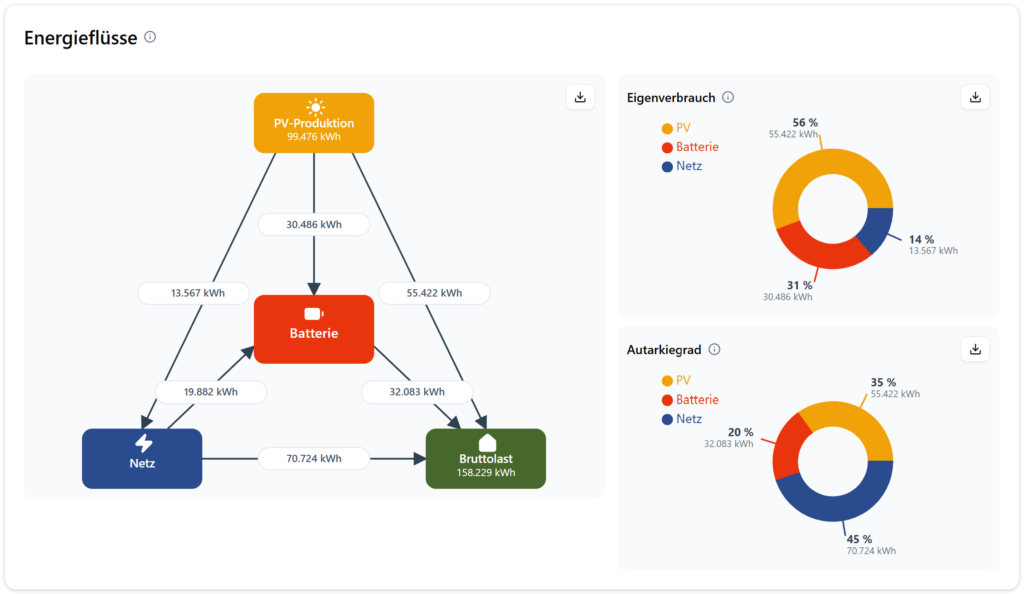Click the info icon beside Energieflüsse heading

click(150, 37)
